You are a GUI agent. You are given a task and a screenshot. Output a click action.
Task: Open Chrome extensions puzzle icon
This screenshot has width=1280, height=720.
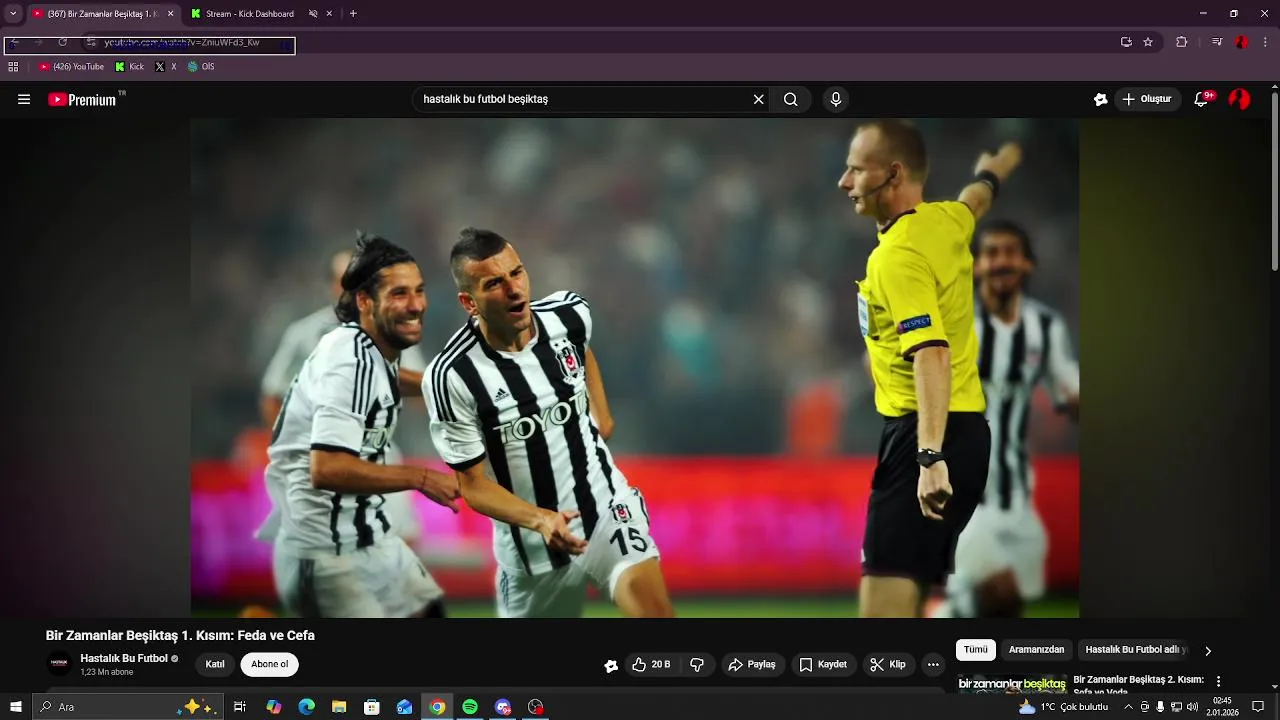(1181, 42)
